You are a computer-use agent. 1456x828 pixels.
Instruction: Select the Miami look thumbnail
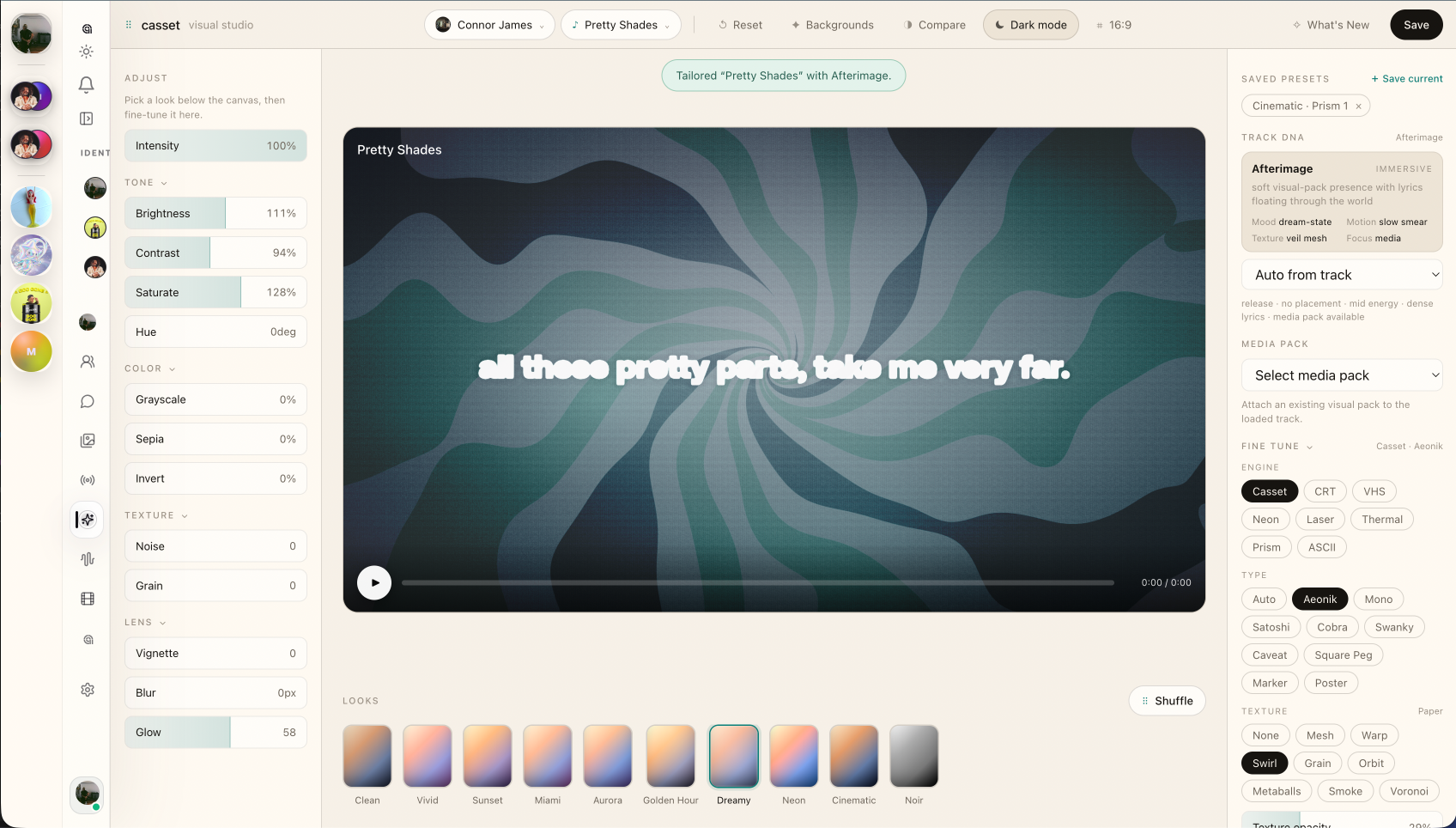click(548, 756)
